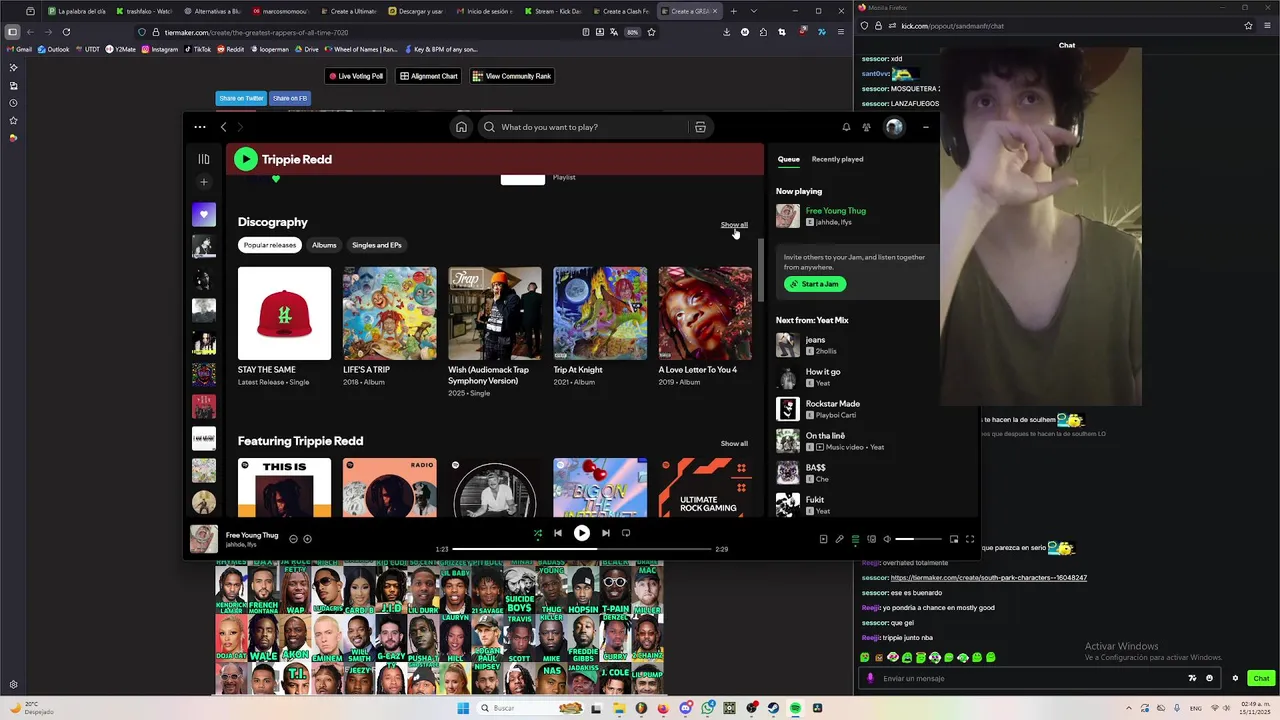Open the Trip At Knight album
The image size is (1280, 720).
(x=600, y=313)
